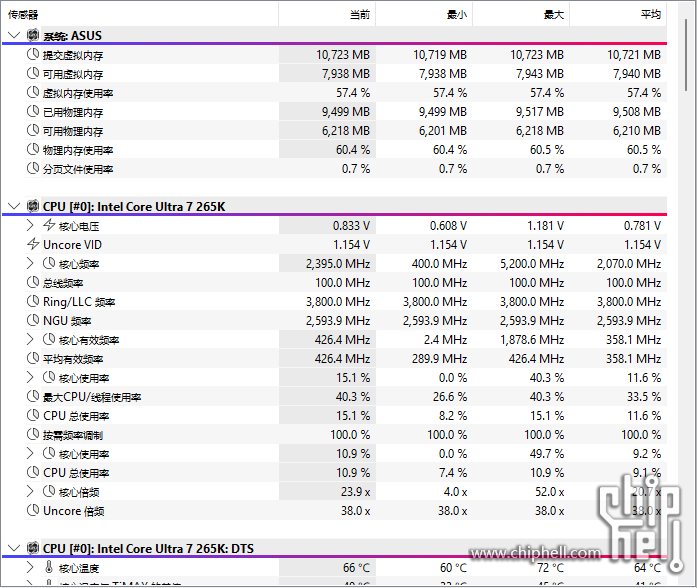The width and height of the screenshot is (697, 588).
Task: Click the clock icon beside 可用物理内存
Action: tap(33, 130)
